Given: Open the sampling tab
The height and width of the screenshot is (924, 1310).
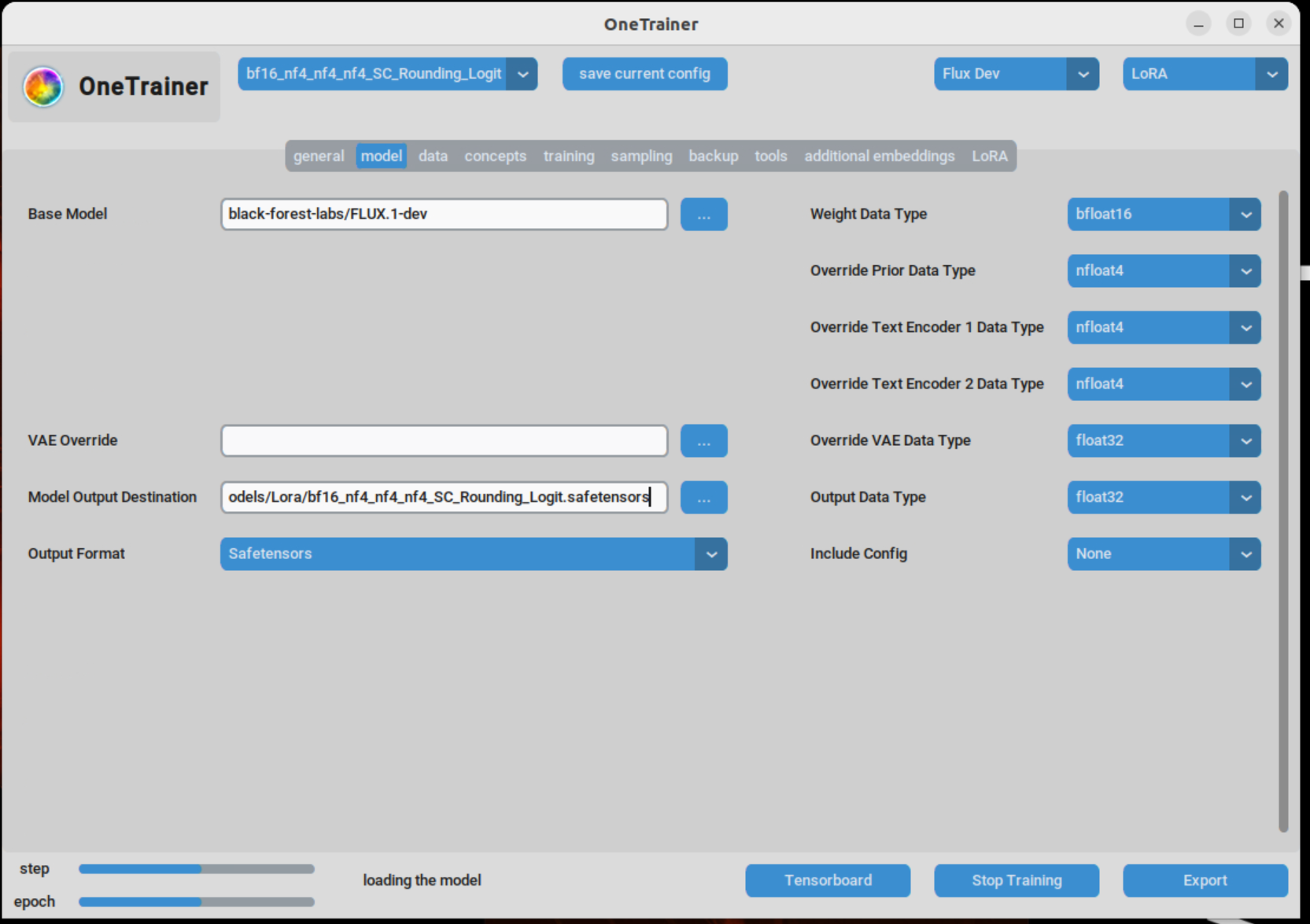Looking at the screenshot, I should point(641,156).
